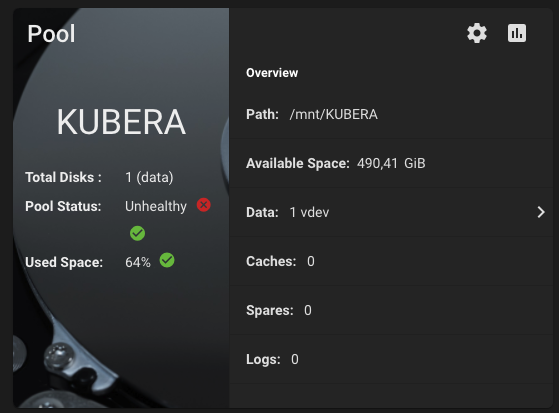
Task: Expand the Data vdev details chevron
Action: click(541, 212)
